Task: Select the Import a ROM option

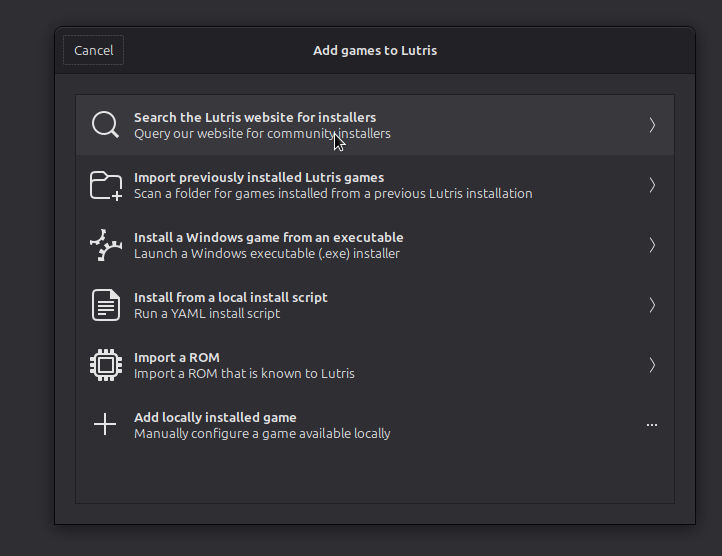Action: coord(375,365)
